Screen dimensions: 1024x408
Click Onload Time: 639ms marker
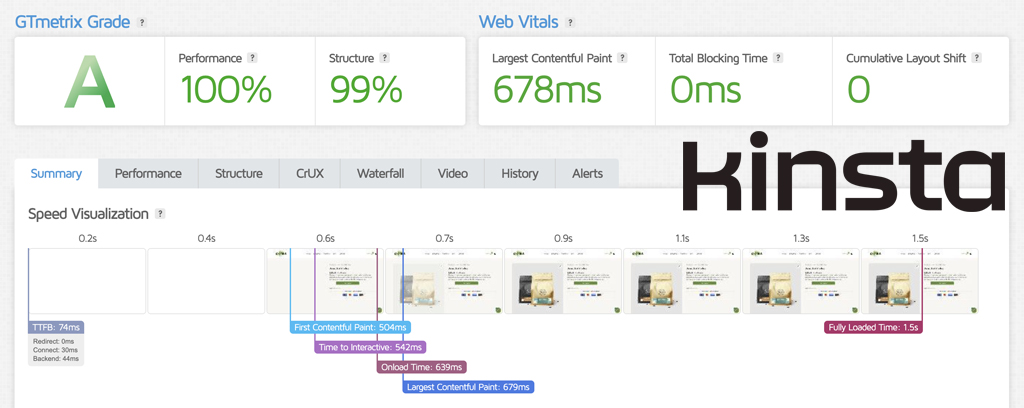point(422,367)
